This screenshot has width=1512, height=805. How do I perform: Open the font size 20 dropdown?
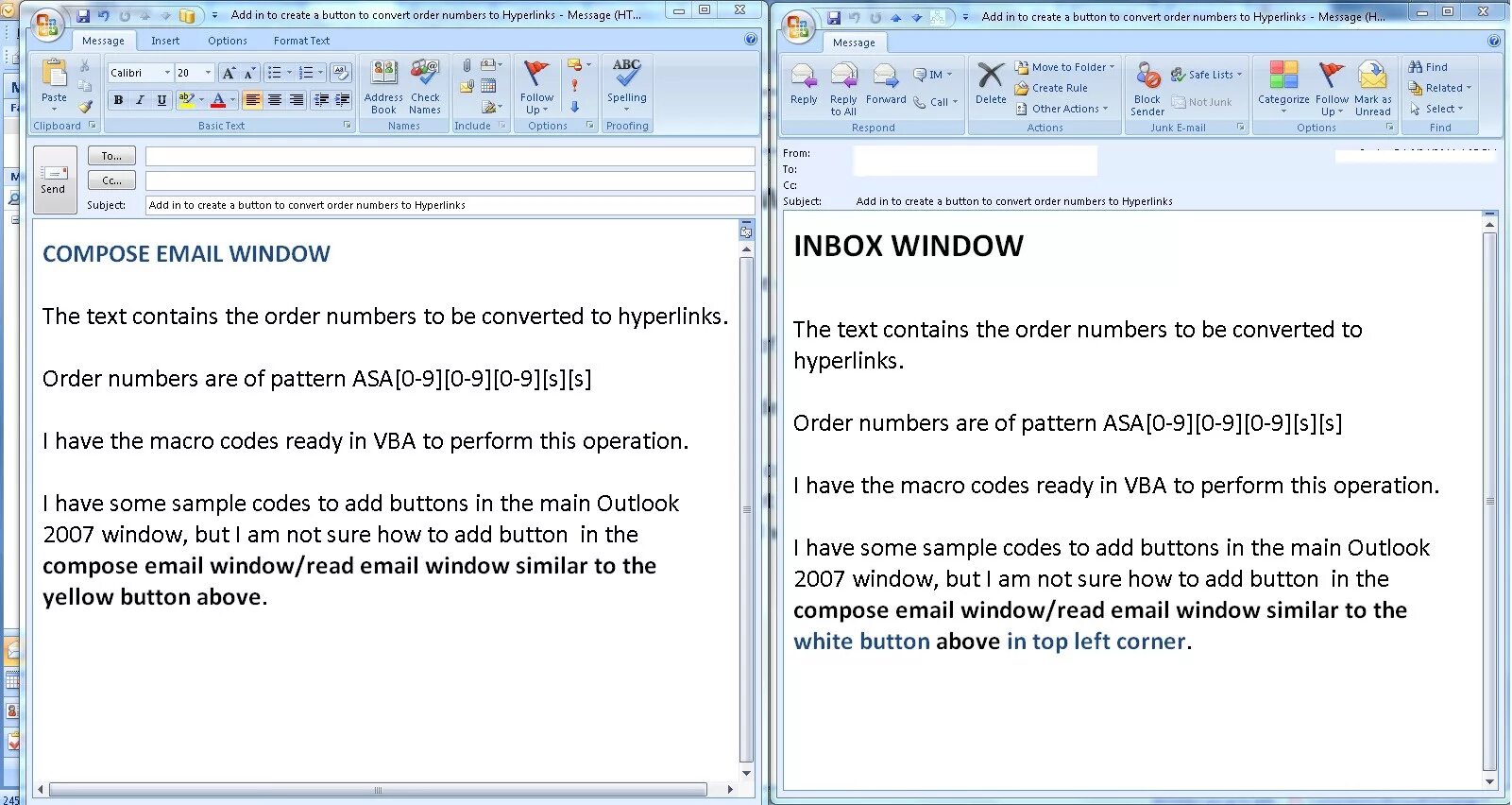[x=208, y=73]
